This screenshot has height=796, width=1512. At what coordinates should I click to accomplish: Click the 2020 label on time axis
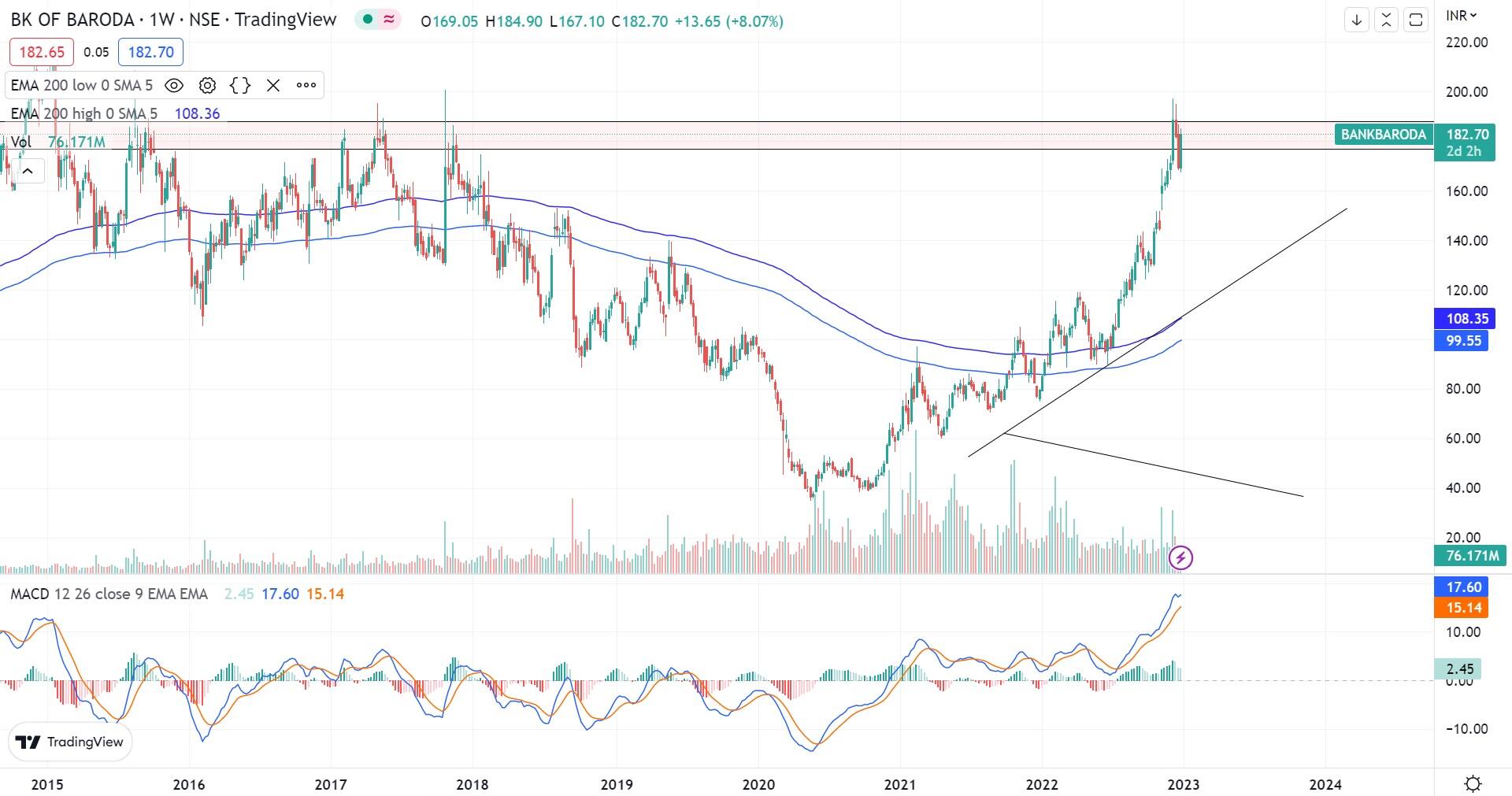(x=758, y=784)
